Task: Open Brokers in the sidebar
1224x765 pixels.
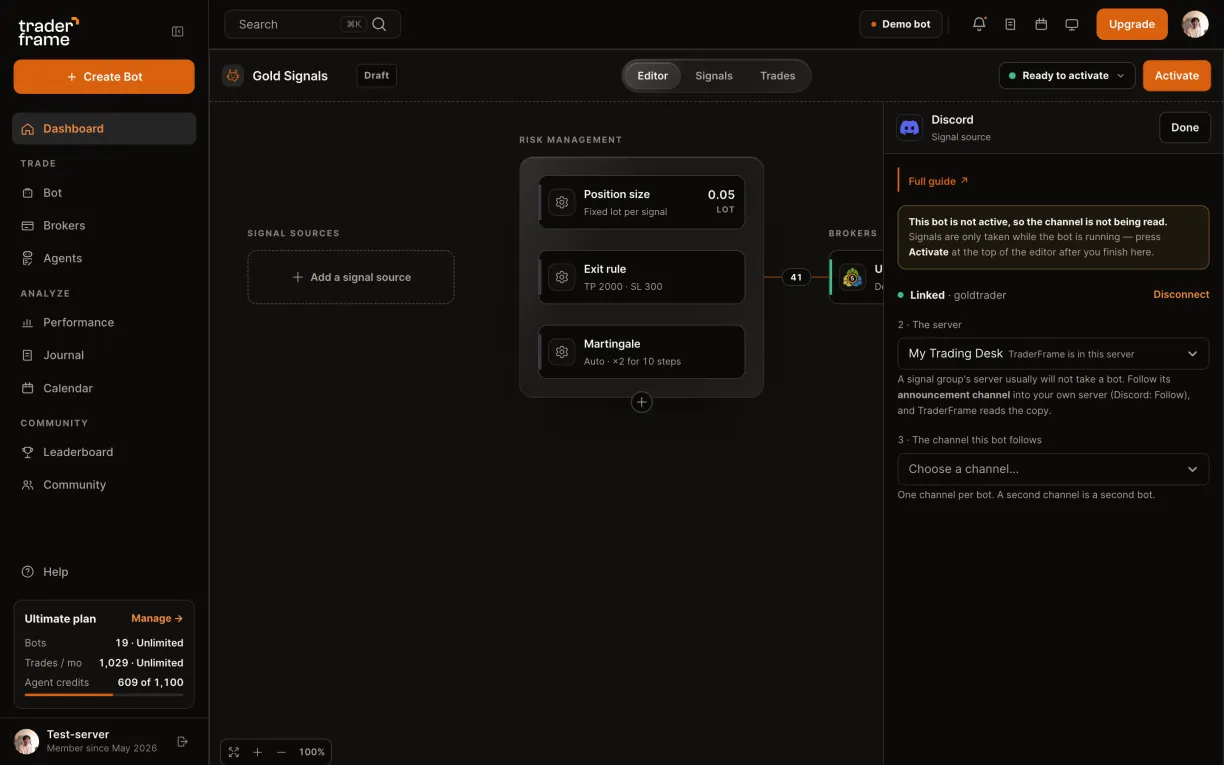Action: click(x=104, y=225)
